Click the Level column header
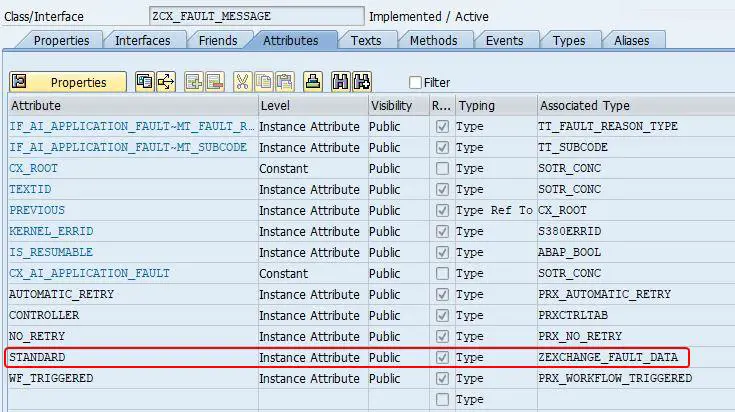The image size is (735, 412). click(x=313, y=105)
